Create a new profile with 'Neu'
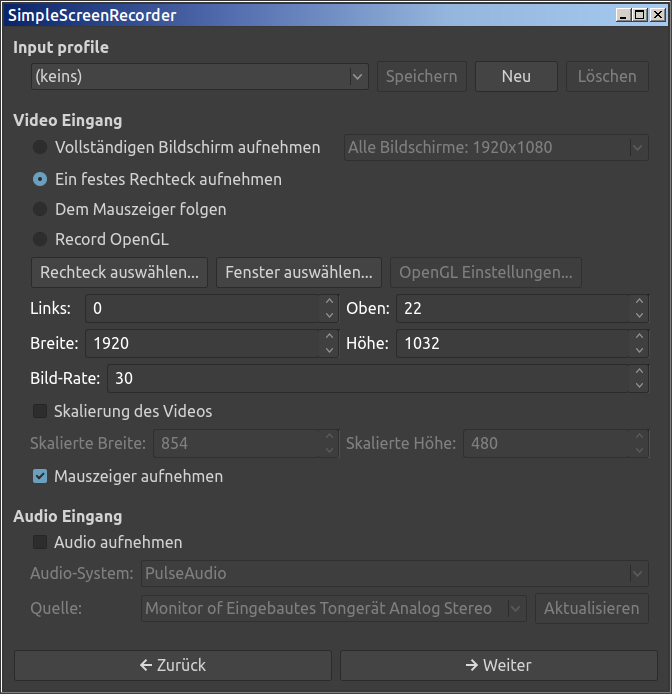Image resolution: width=672 pixels, height=694 pixels. point(516,76)
